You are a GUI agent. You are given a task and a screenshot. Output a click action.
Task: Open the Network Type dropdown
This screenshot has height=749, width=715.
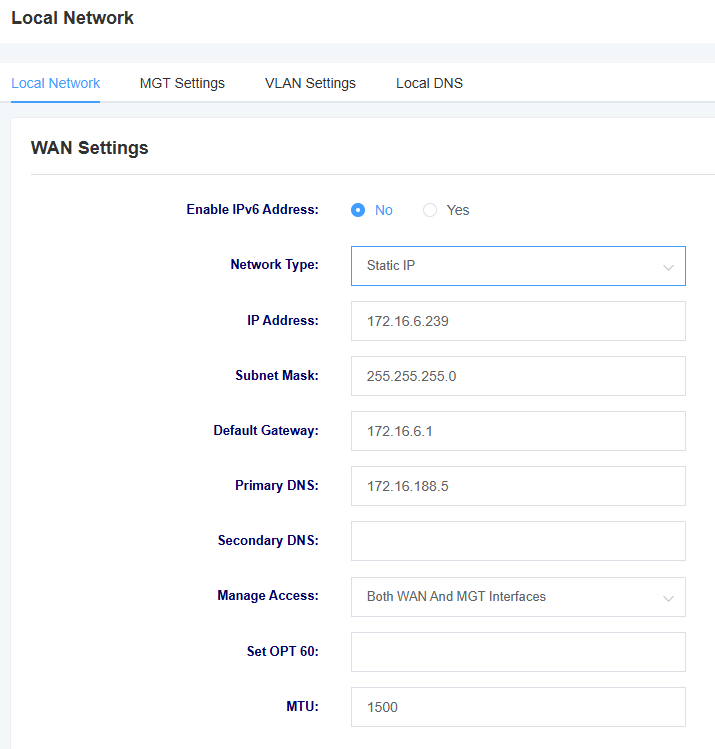tap(518, 266)
